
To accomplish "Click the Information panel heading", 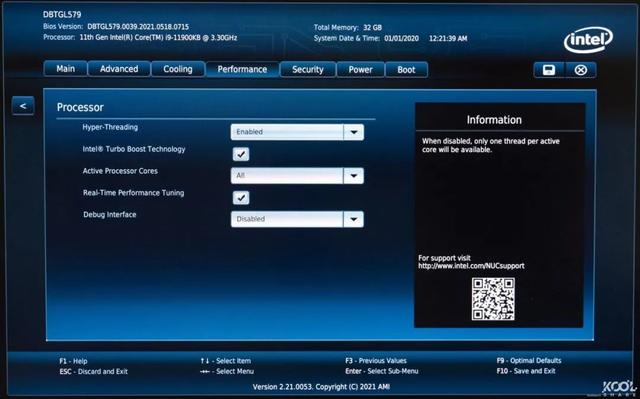I will coord(494,120).
